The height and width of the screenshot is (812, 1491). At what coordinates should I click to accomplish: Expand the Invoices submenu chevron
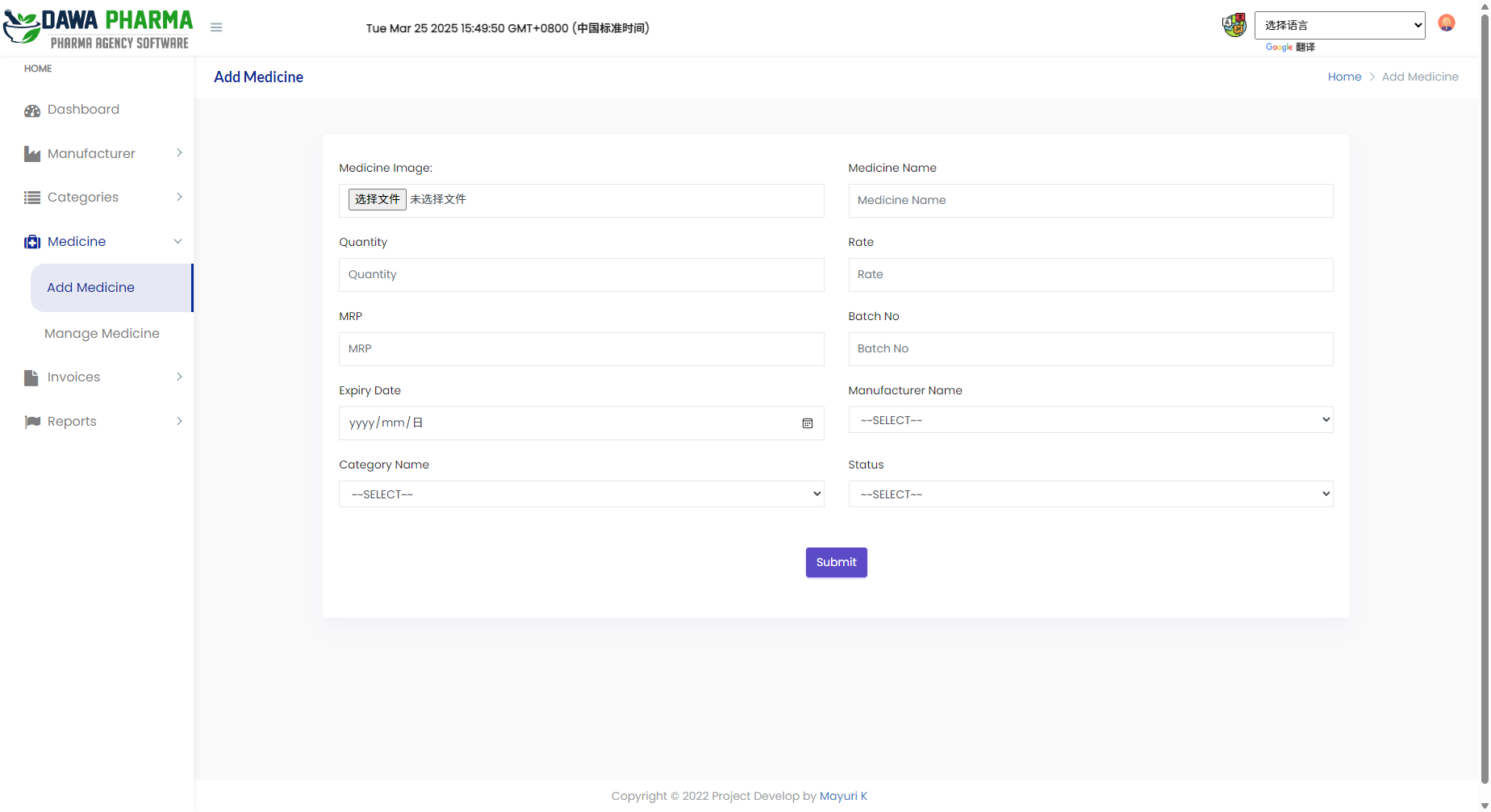tap(179, 377)
